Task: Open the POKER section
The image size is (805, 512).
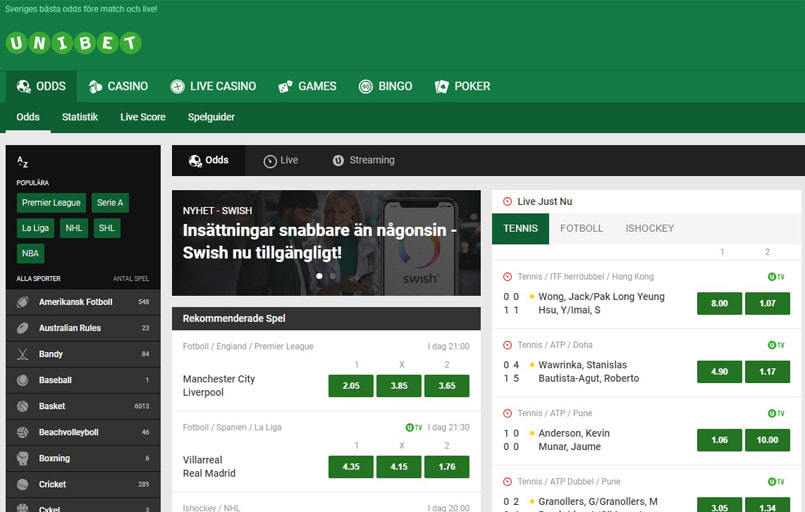Action: click(x=463, y=86)
